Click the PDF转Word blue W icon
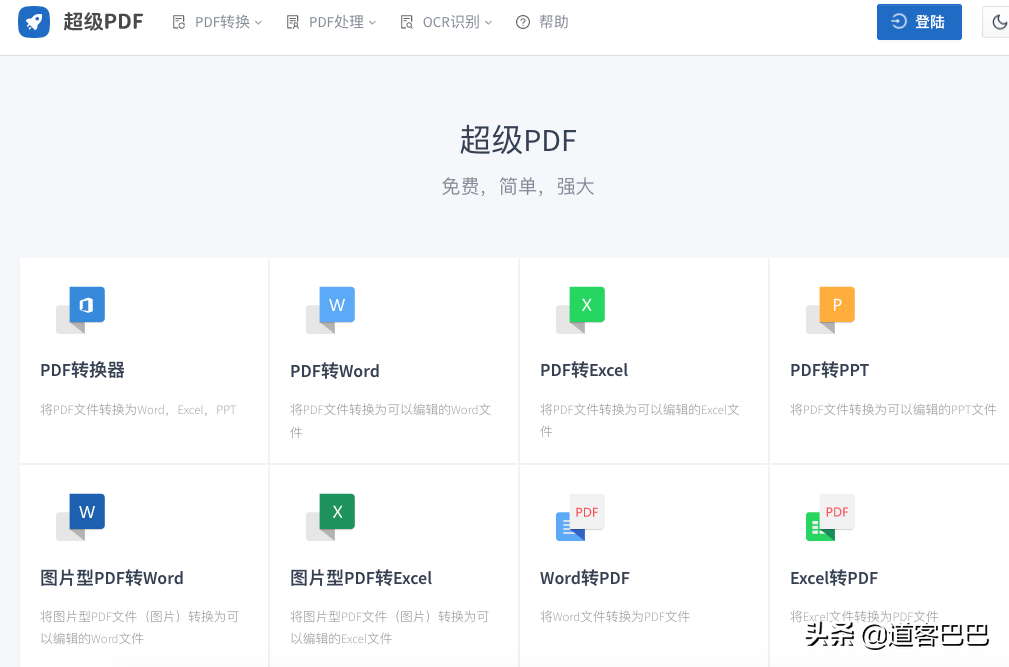 331,310
